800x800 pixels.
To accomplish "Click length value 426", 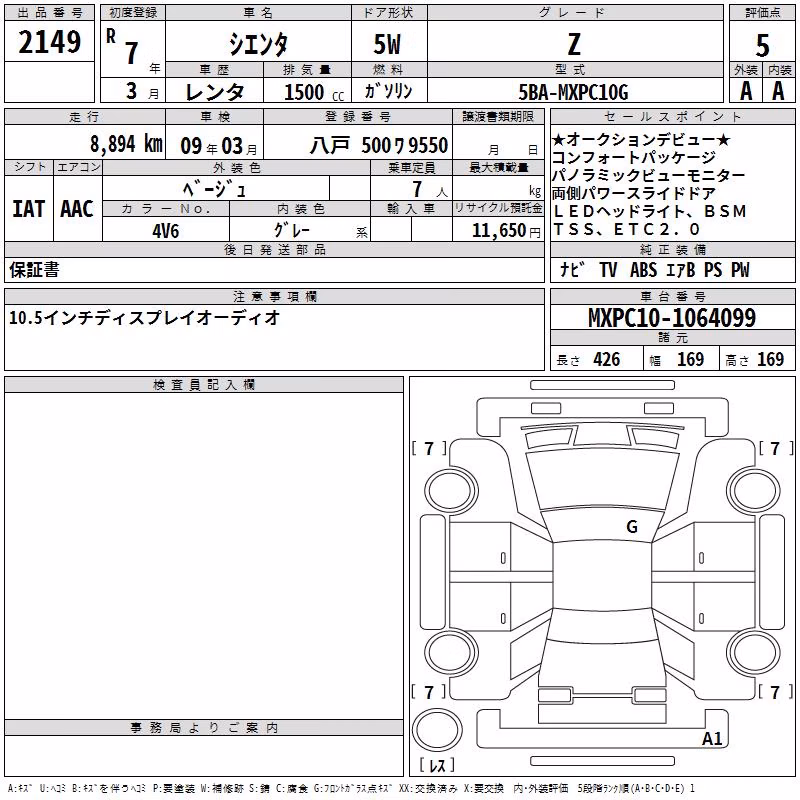I will (606, 359).
